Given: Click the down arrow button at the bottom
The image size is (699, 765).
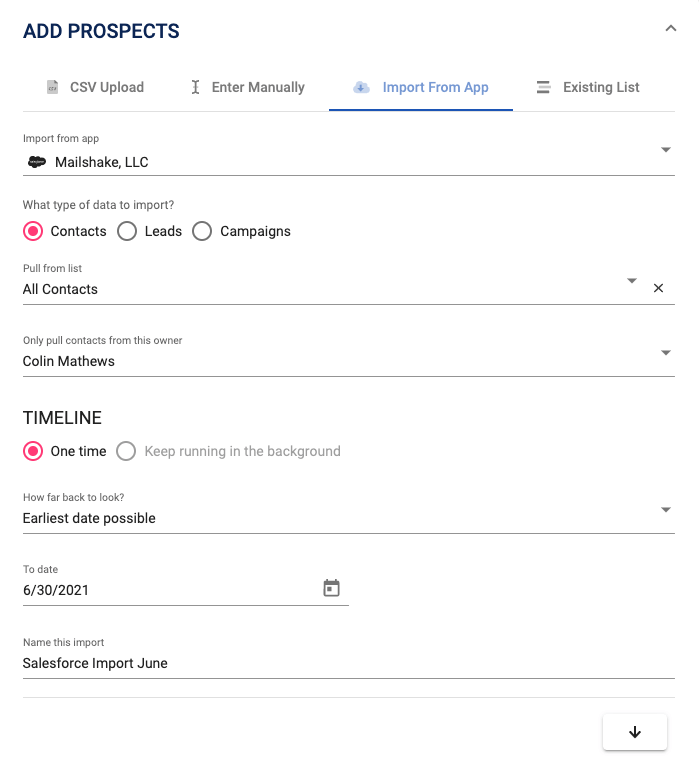Looking at the screenshot, I should 635,732.
